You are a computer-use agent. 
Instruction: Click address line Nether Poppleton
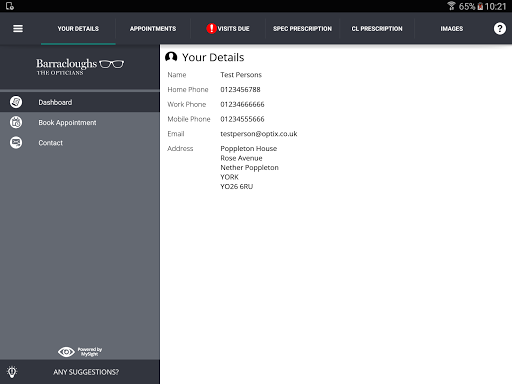pos(249,167)
